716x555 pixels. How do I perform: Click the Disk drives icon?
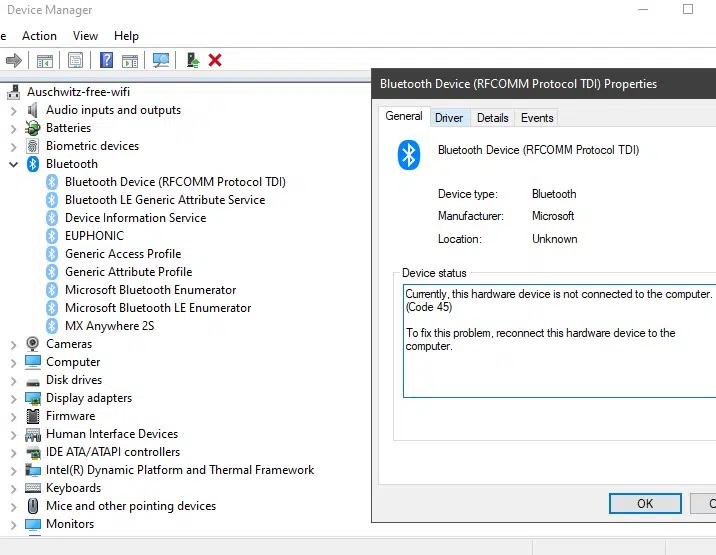[33, 382]
